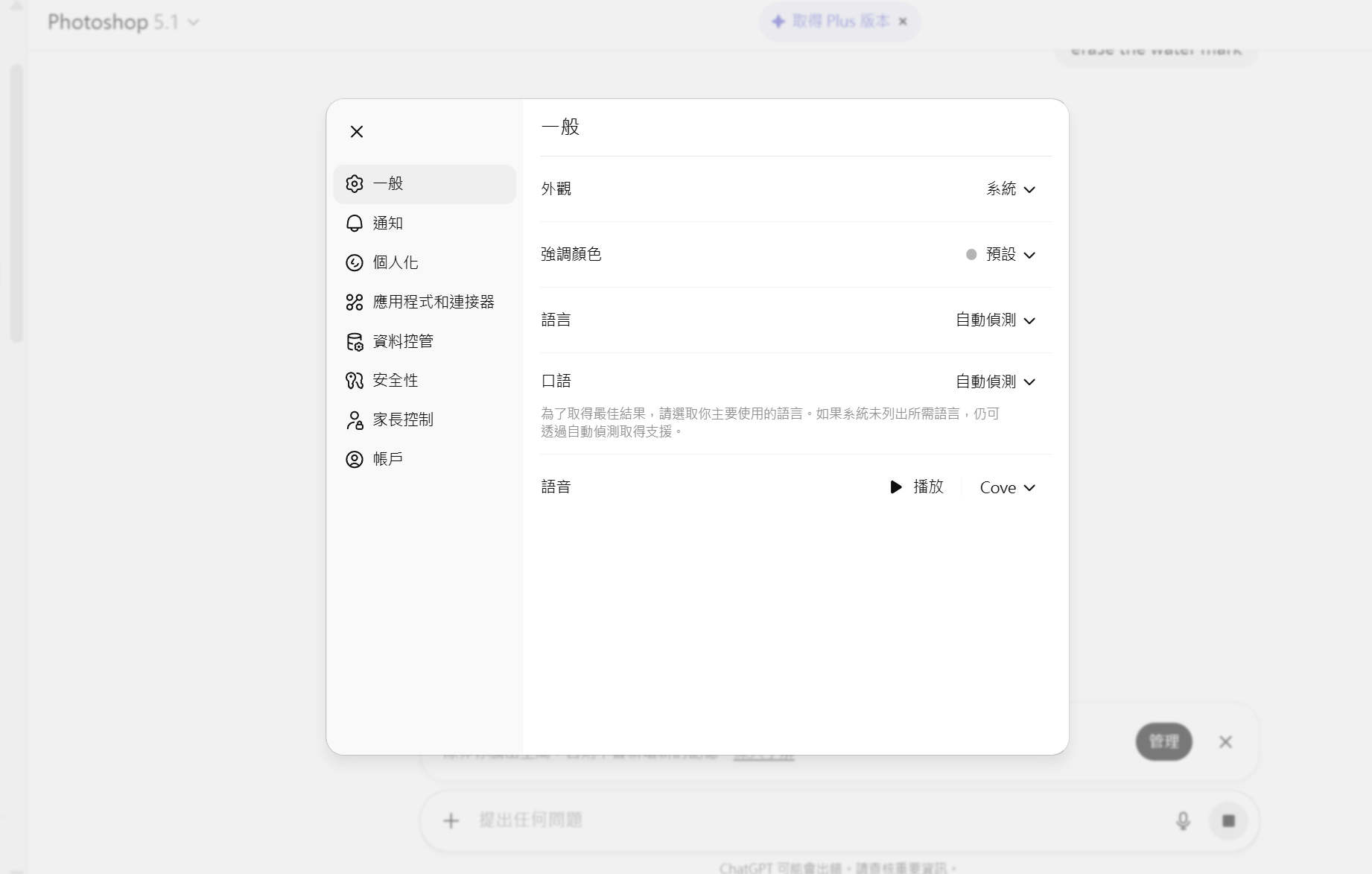Viewport: 1372px width, 874px height.
Task: Click the 取得 Plus 版本 upgrade button
Action: (832, 22)
